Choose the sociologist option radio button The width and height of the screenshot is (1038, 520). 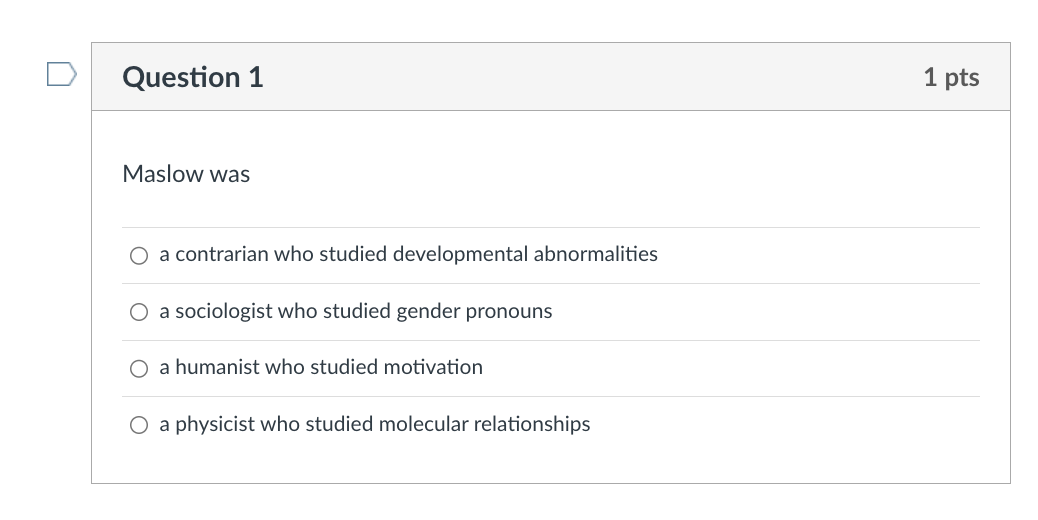coord(138,312)
